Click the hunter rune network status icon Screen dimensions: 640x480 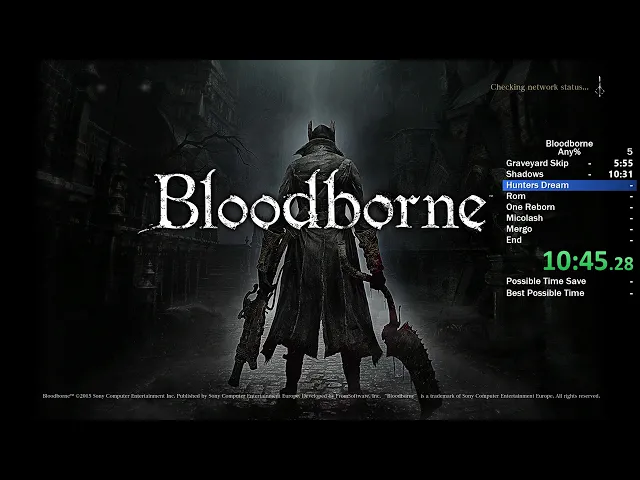pyautogui.click(x=600, y=87)
